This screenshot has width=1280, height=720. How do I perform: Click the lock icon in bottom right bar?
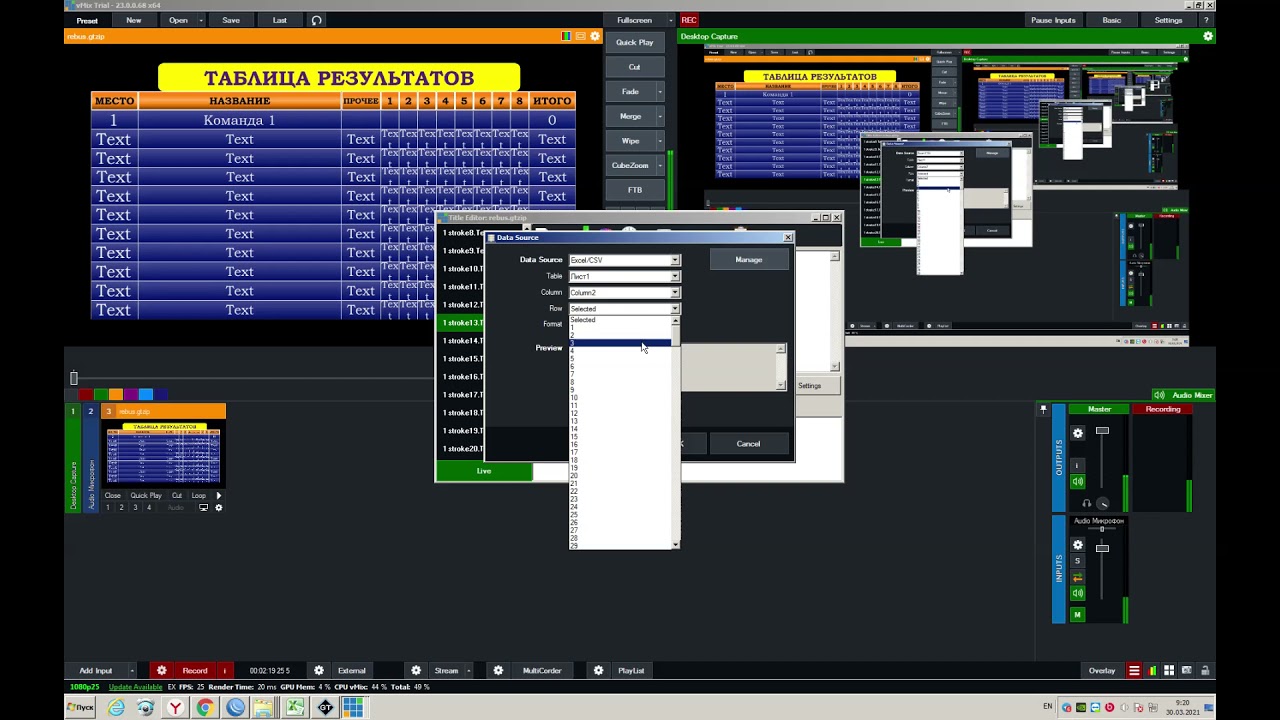point(1205,671)
